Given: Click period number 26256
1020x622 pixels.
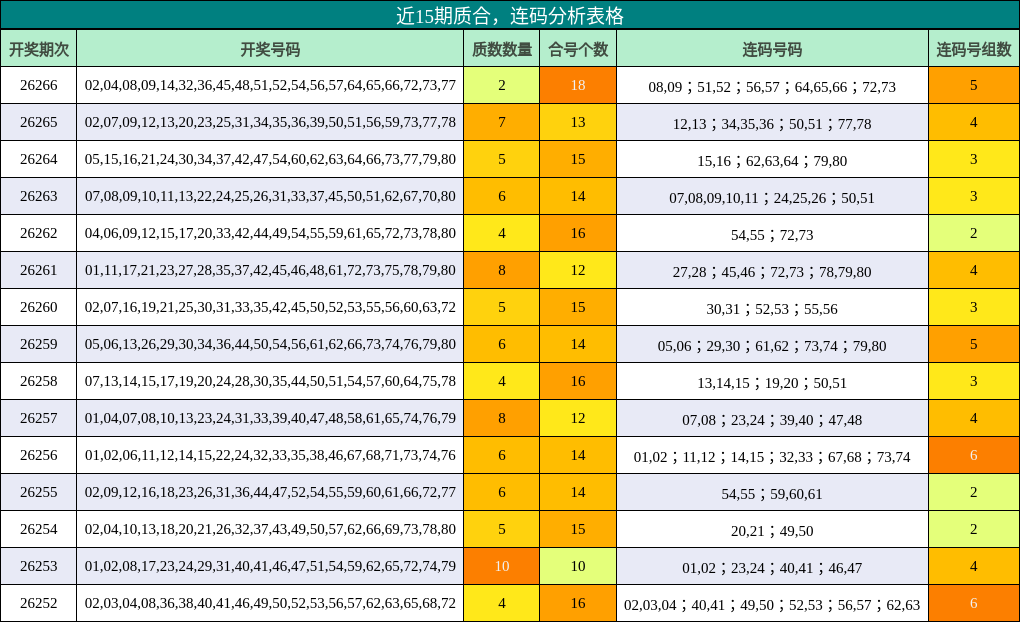Looking at the screenshot, I should click(x=38, y=455).
